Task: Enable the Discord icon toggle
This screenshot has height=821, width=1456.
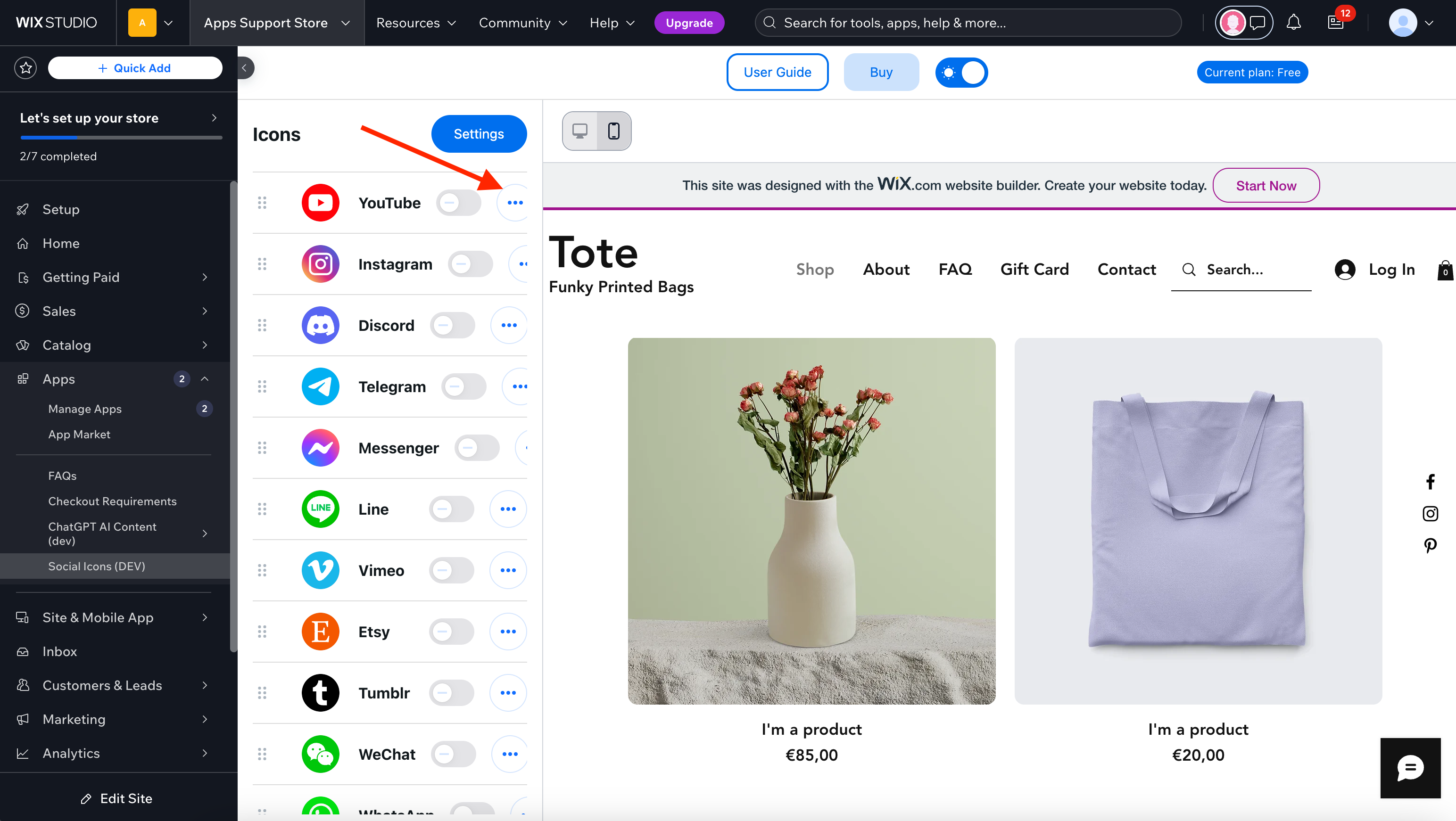Action: point(452,326)
